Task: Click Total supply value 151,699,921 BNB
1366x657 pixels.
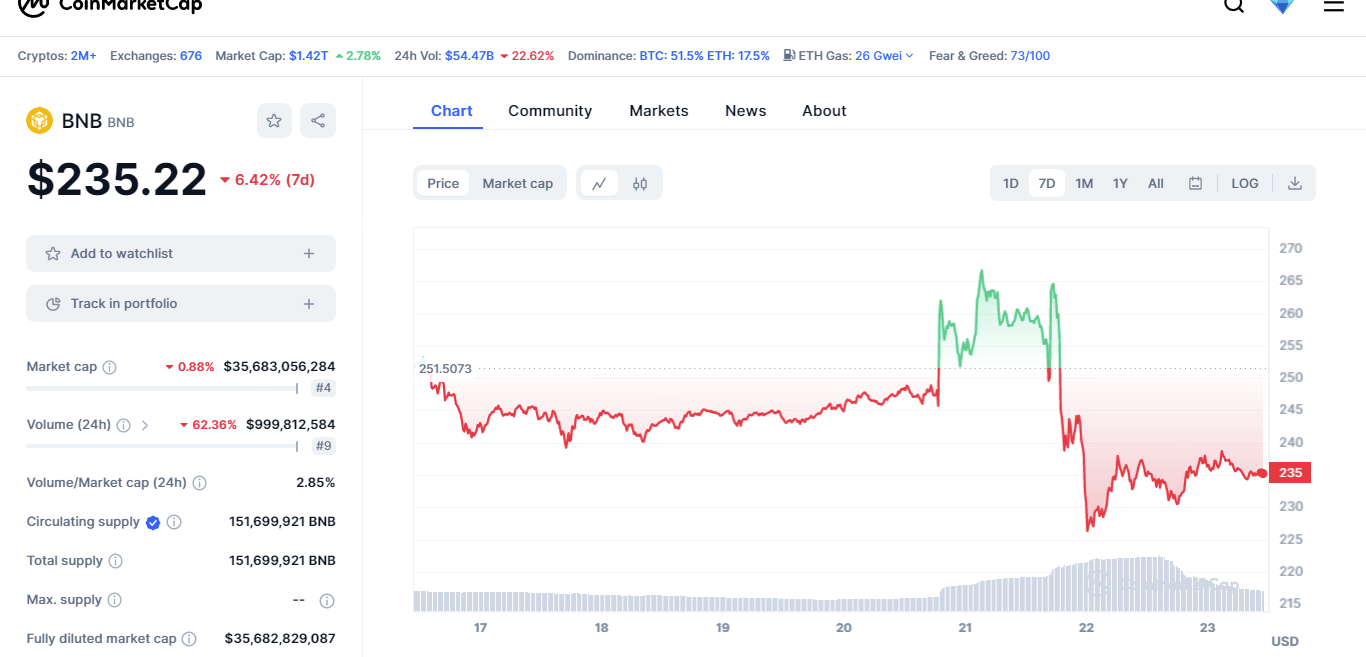Action: (x=283, y=561)
